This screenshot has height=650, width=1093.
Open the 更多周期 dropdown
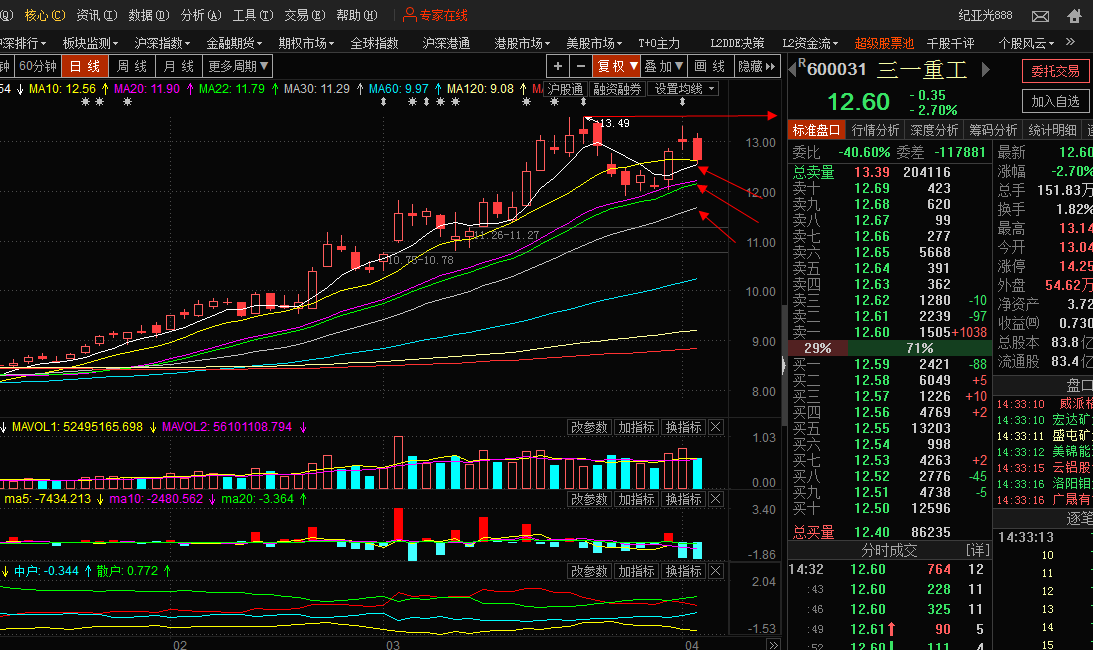238,66
